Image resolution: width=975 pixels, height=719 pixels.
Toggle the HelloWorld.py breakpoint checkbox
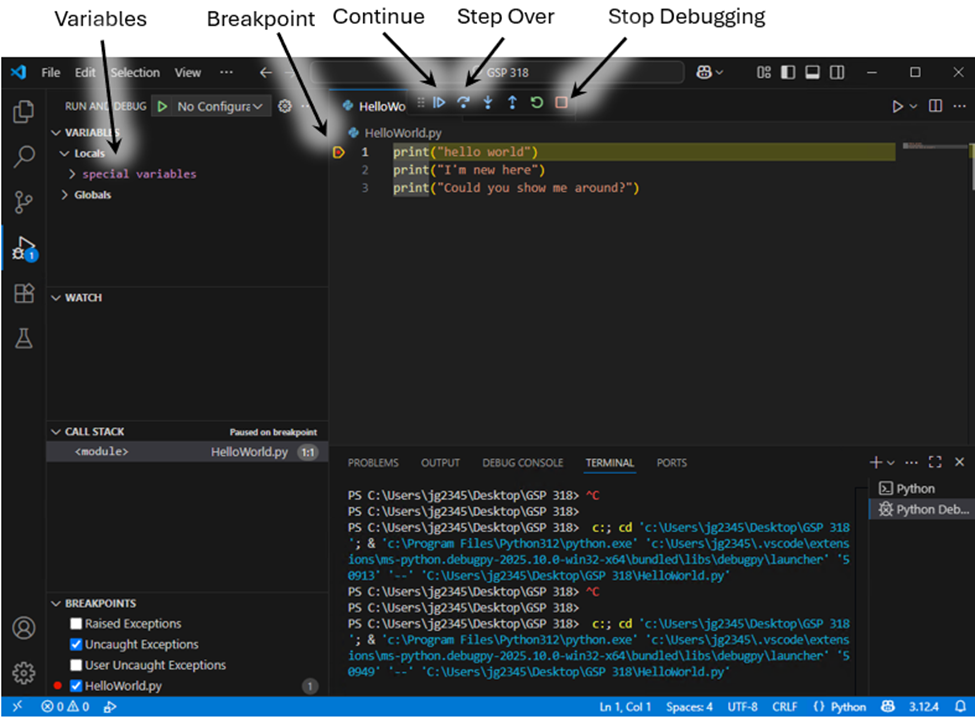point(76,686)
